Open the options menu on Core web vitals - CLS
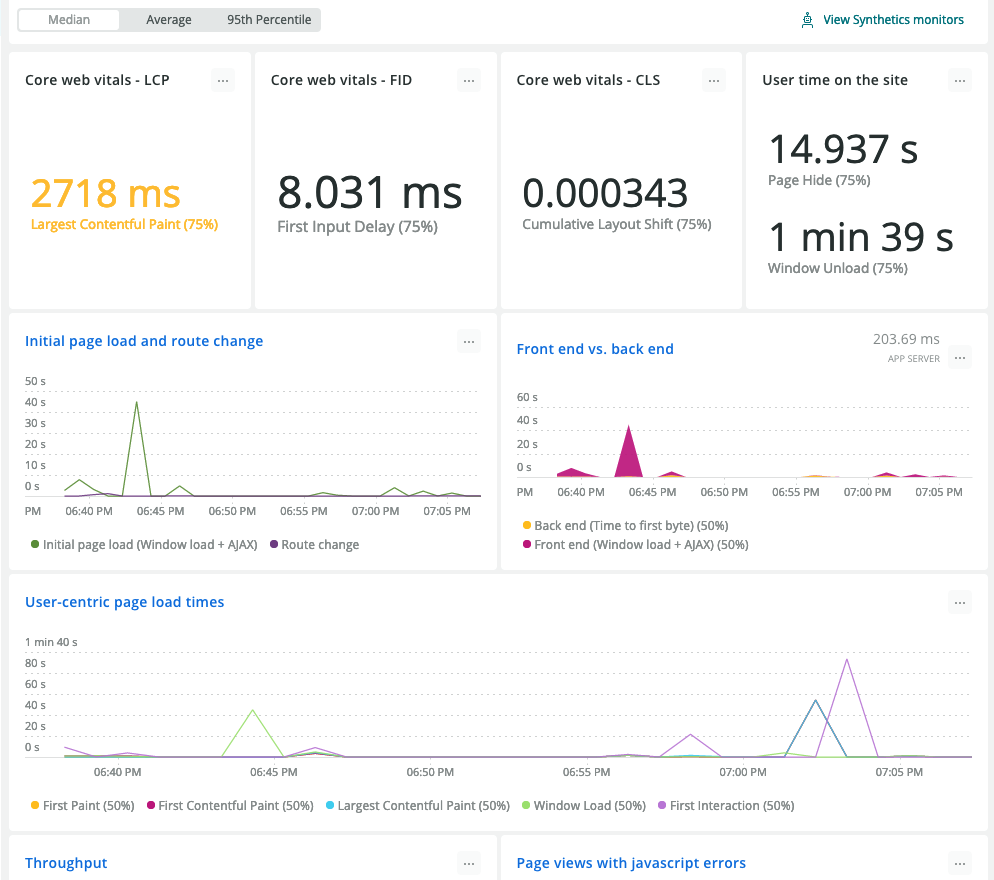This screenshot has width=994, height=880. [x=713, y=80]
